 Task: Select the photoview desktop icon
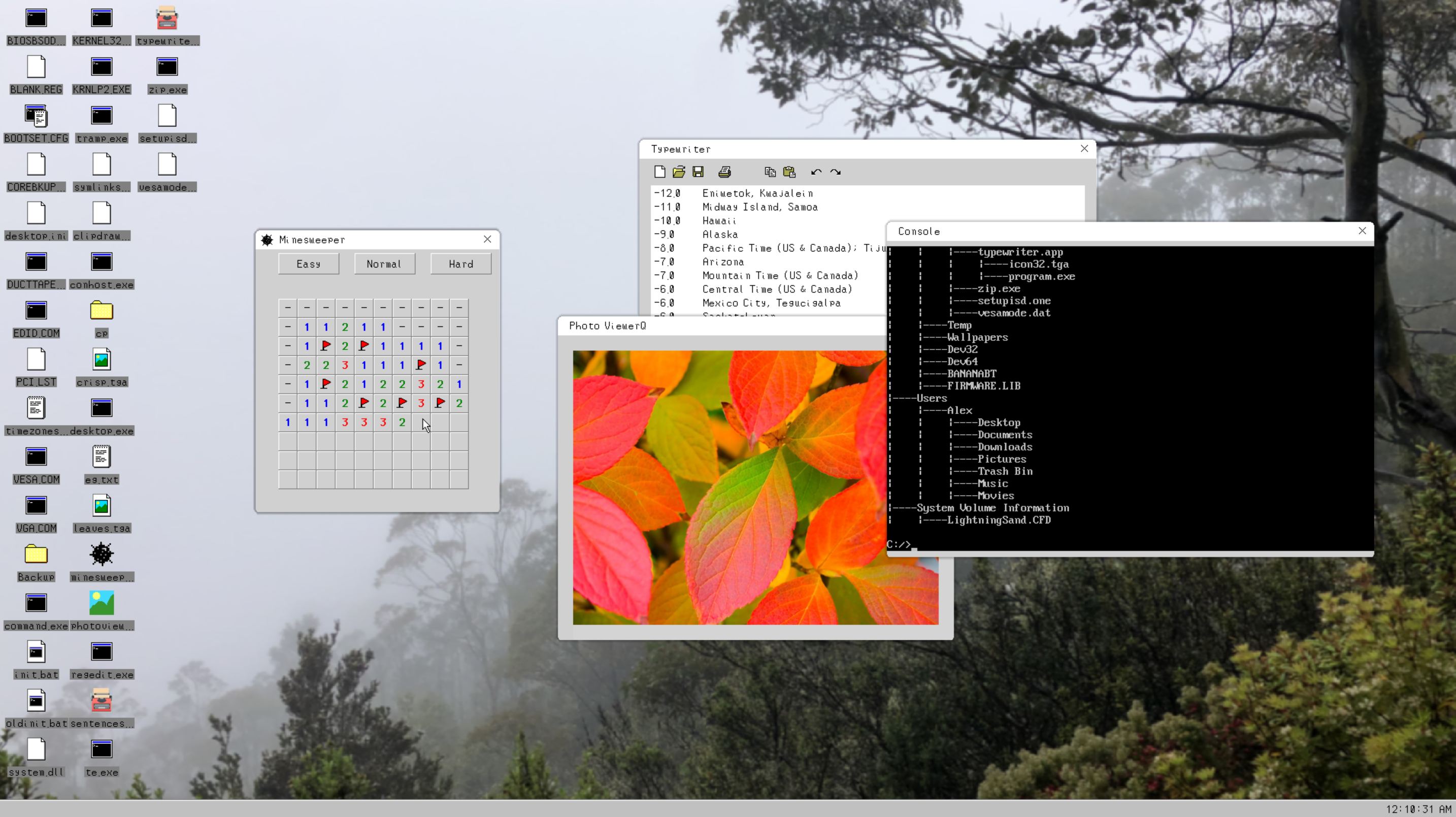[102, 604]
